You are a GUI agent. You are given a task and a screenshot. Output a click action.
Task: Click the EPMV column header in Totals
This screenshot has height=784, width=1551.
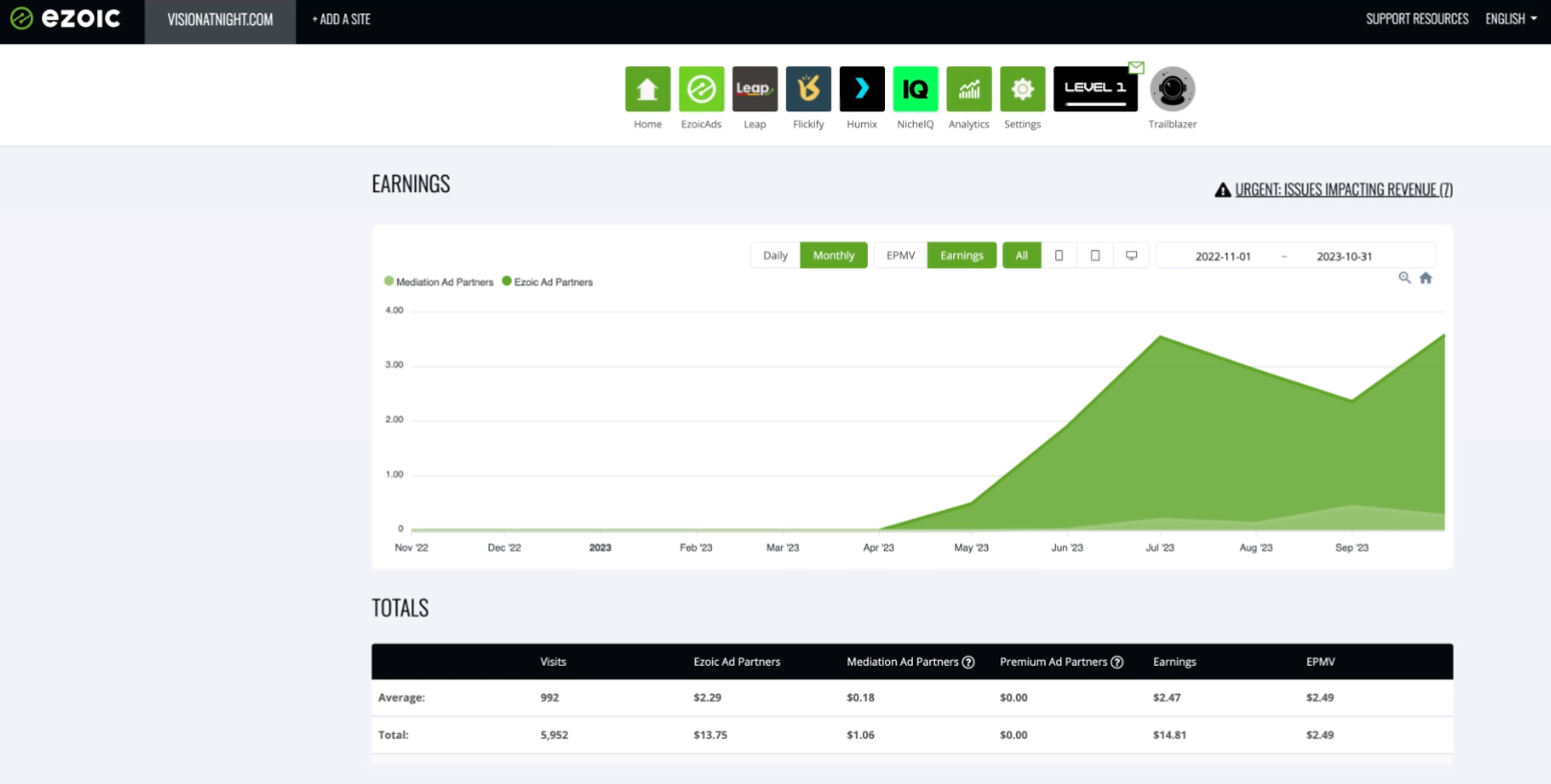coord(1320,662)
